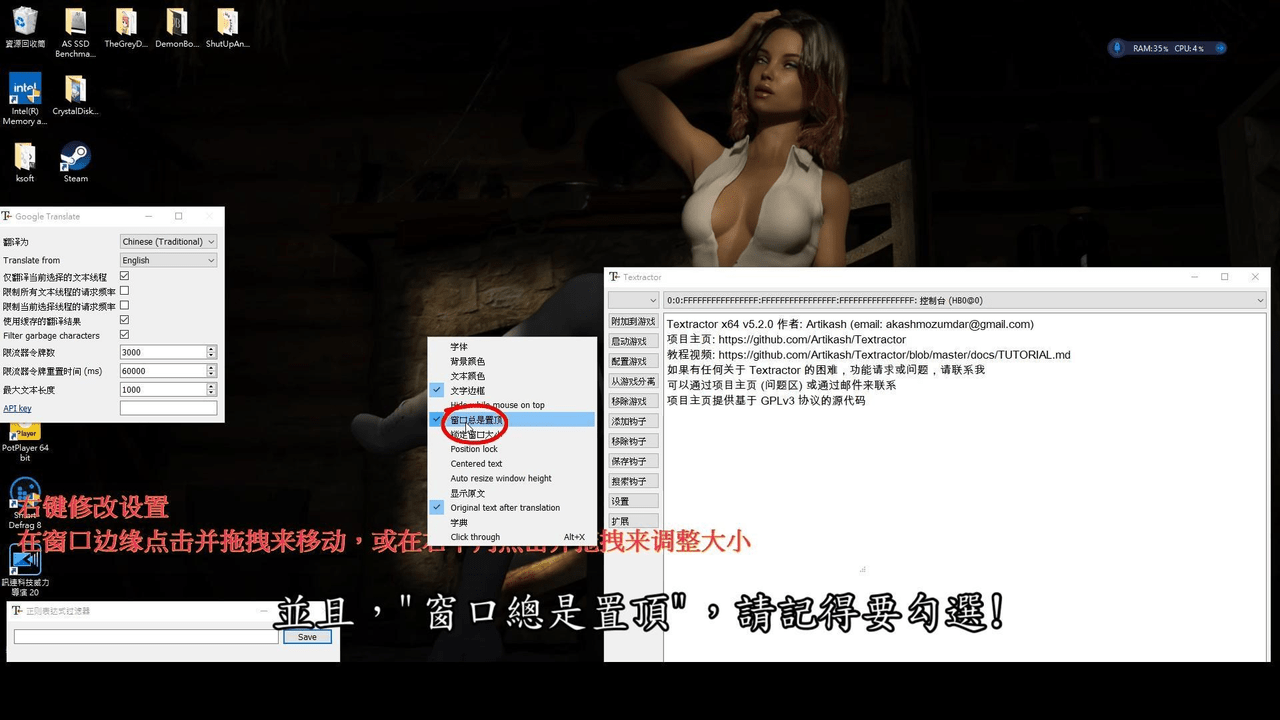
Task: Click the Smart Defrag 8 desktop icon
Action: pyautogui.click(x=25, y=505)
